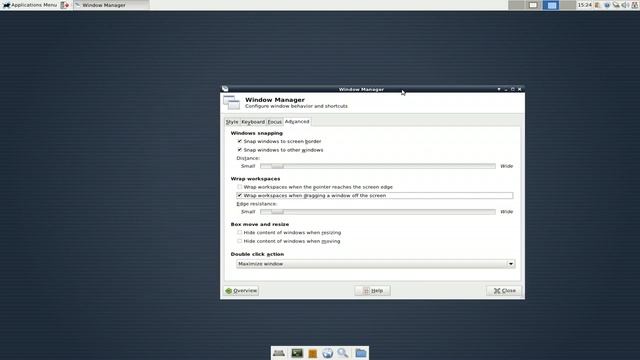Select Window Manager taskbar button

click(x=111, y=5)
